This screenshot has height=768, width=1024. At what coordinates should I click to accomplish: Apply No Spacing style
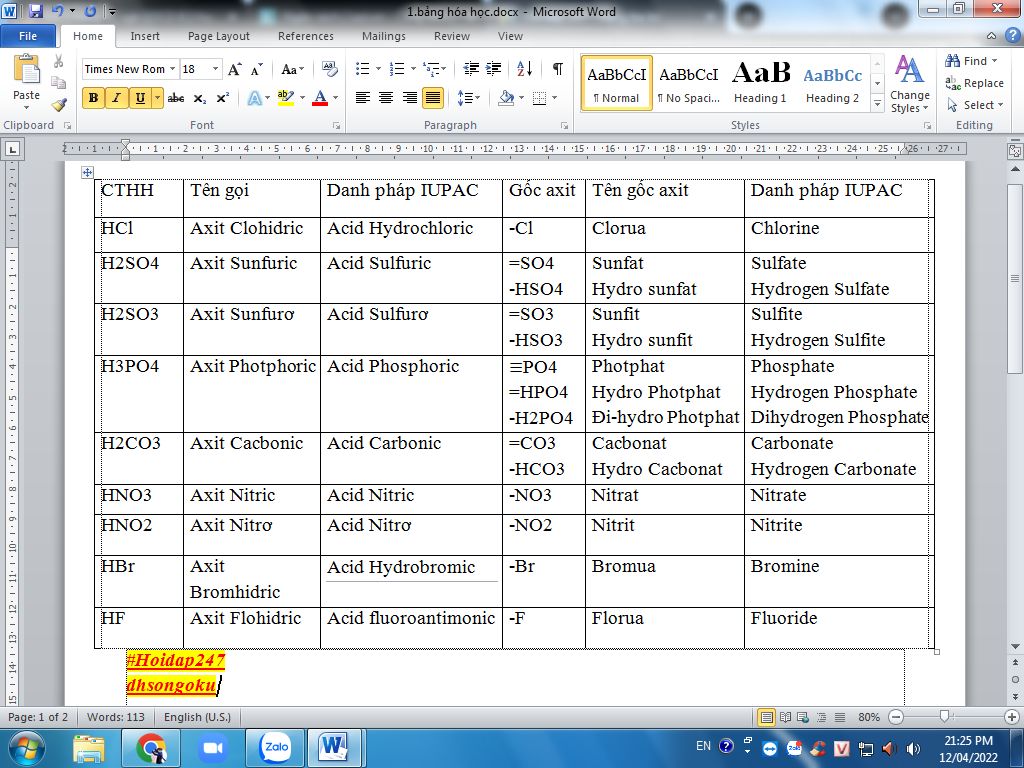688,83
